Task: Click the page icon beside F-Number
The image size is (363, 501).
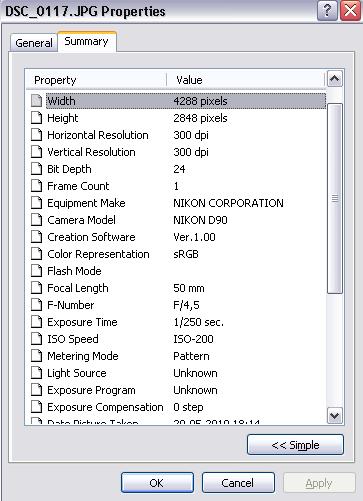Action: pos(37,305)
